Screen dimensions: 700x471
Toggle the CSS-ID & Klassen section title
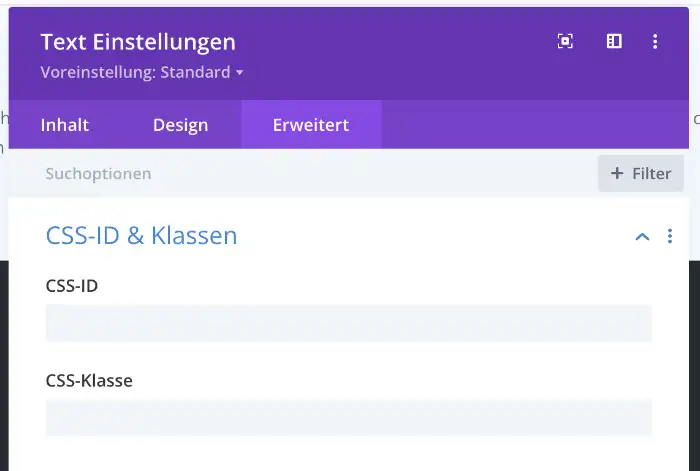tap(141, 236)
